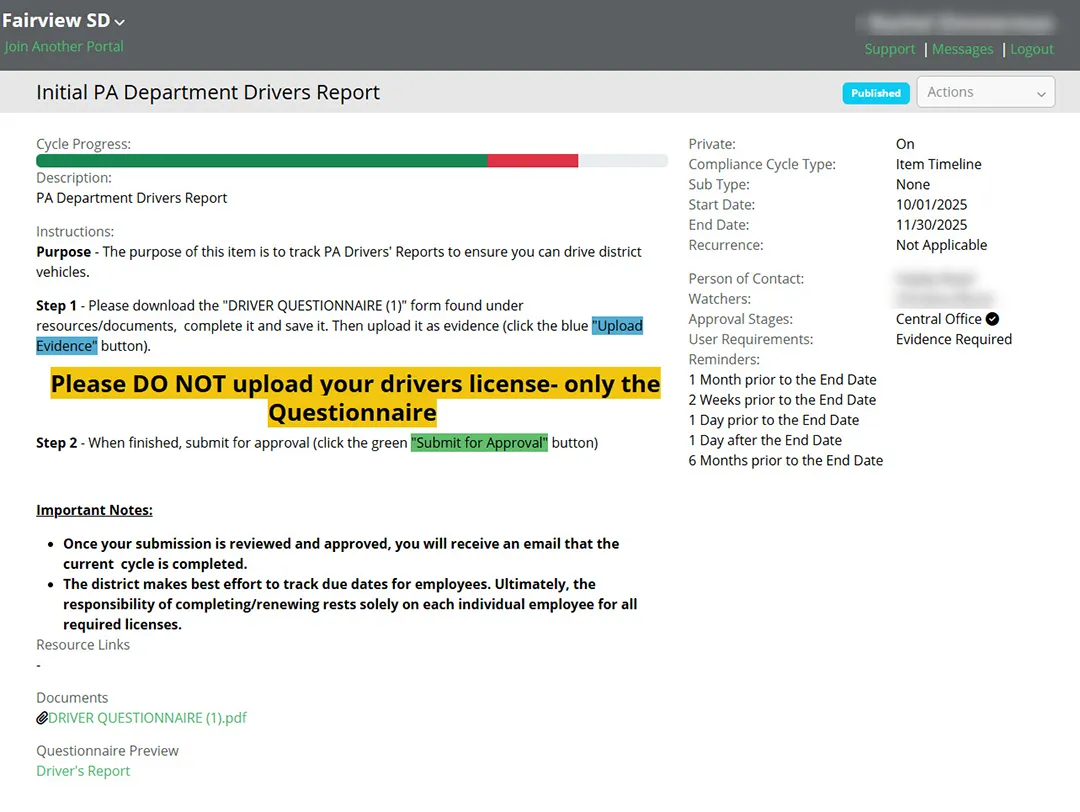Click the 1 Day after the End Date reminder

[765, 439]
